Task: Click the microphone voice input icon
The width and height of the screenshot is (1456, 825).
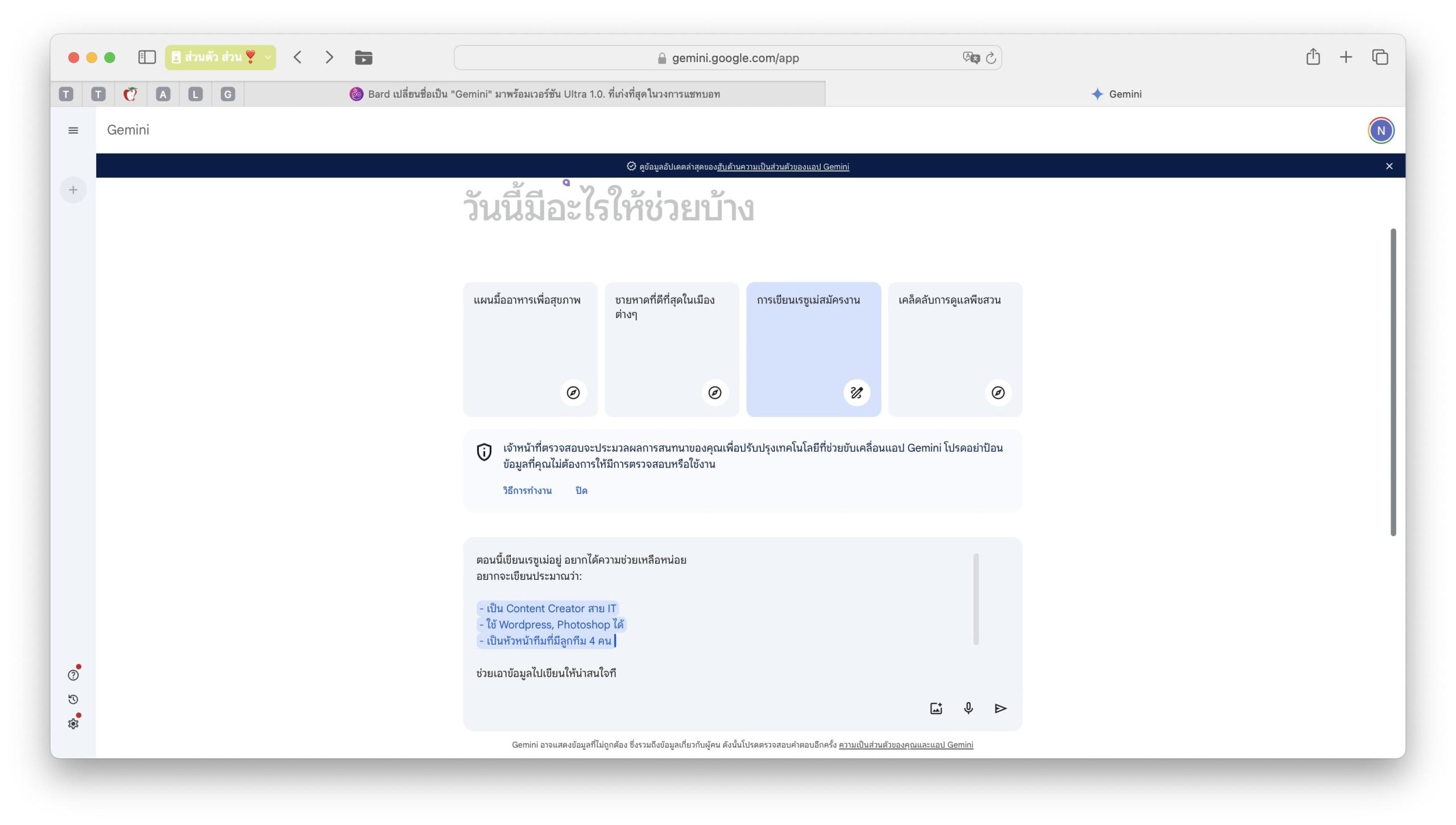Action: pyautogui.click(x=968, y=708)
